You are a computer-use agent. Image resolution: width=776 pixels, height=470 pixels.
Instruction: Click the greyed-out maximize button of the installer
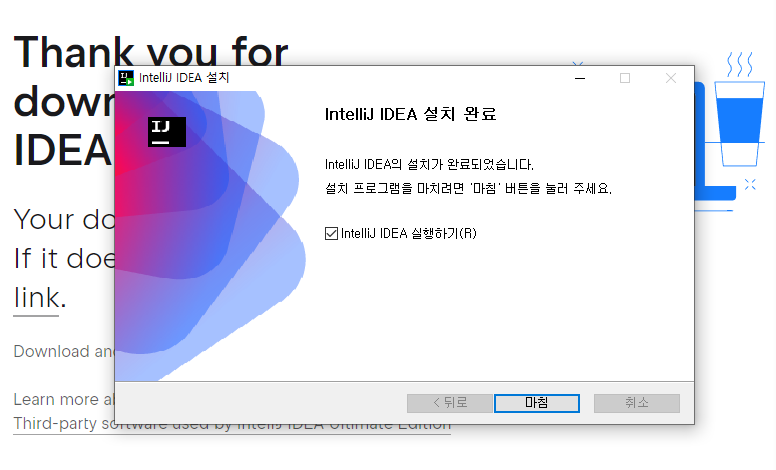point(625,78)
